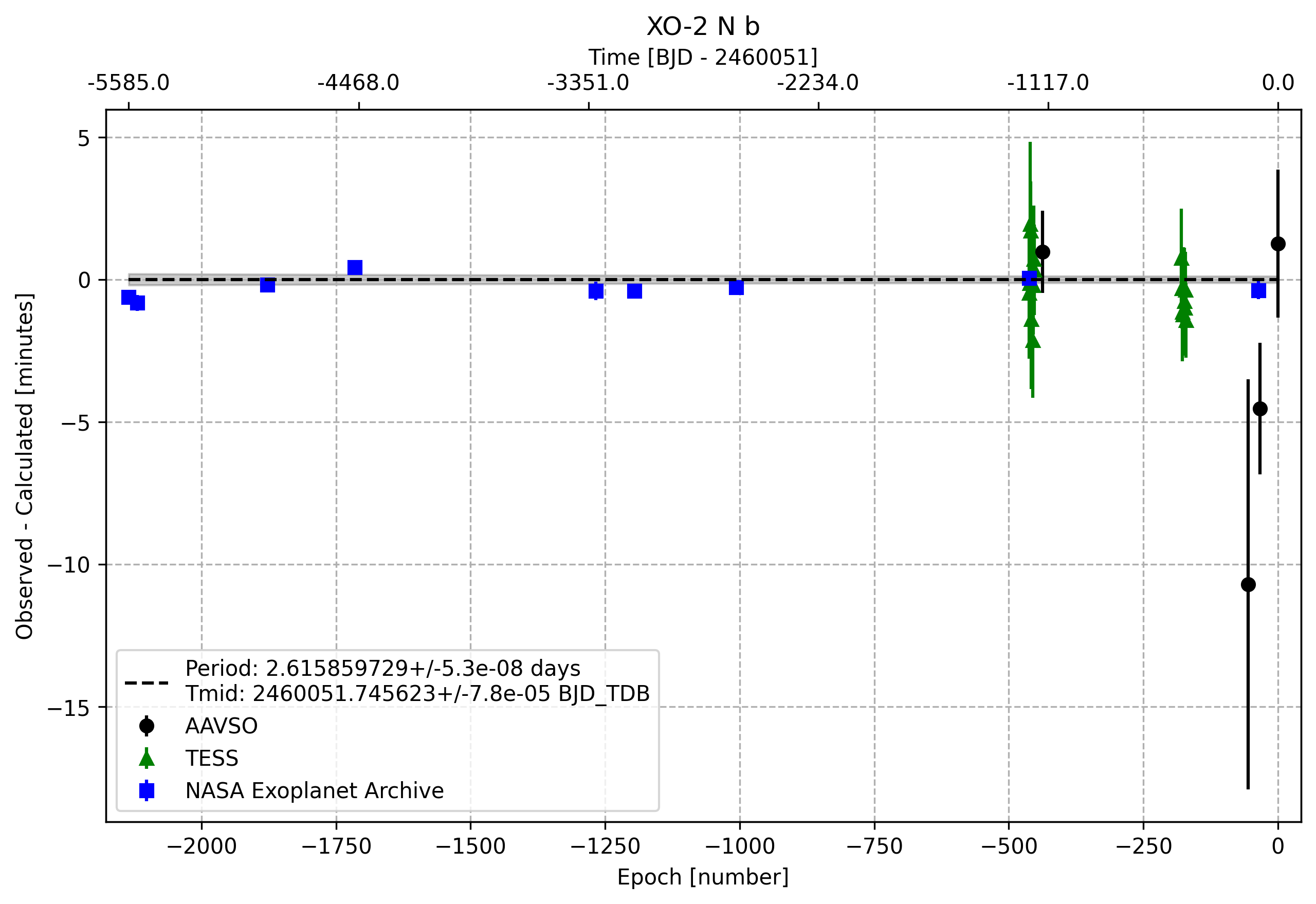Viewport: 1316px width, 904px height.
Task: Select the AAVSO data point at epoch 0
Action: 1278,244
